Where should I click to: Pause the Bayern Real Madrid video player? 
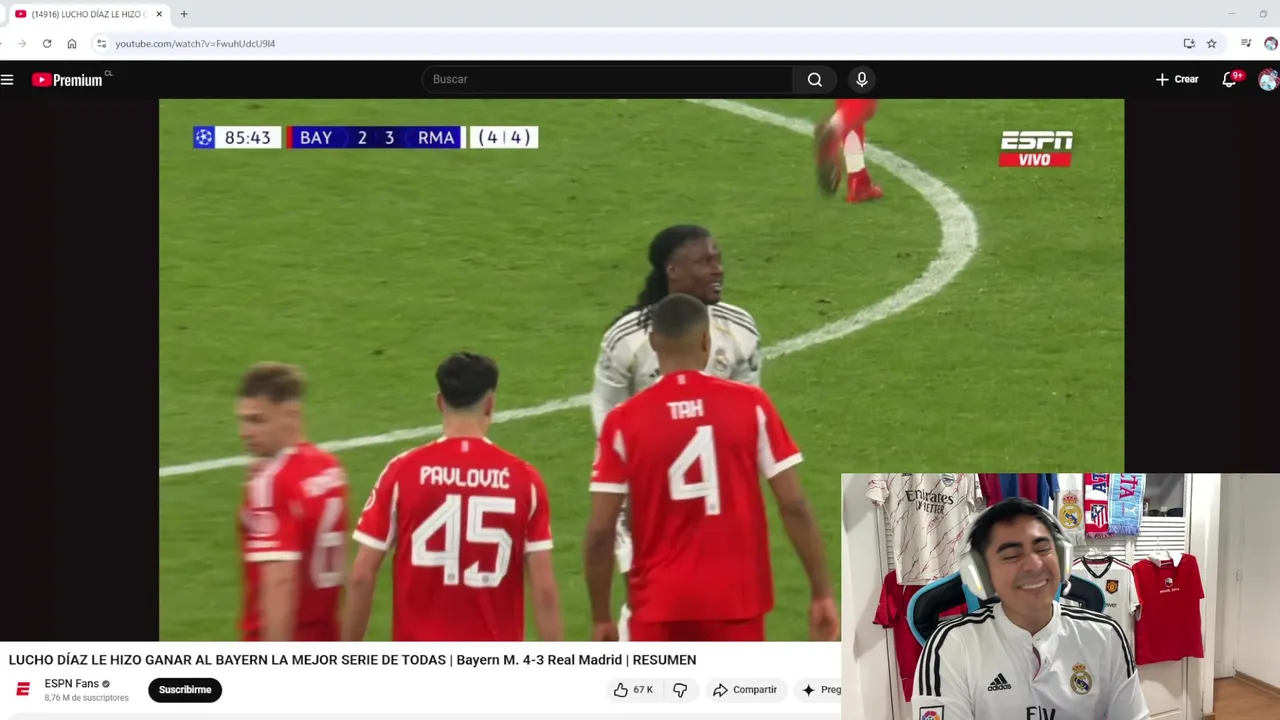pos(641,369)
